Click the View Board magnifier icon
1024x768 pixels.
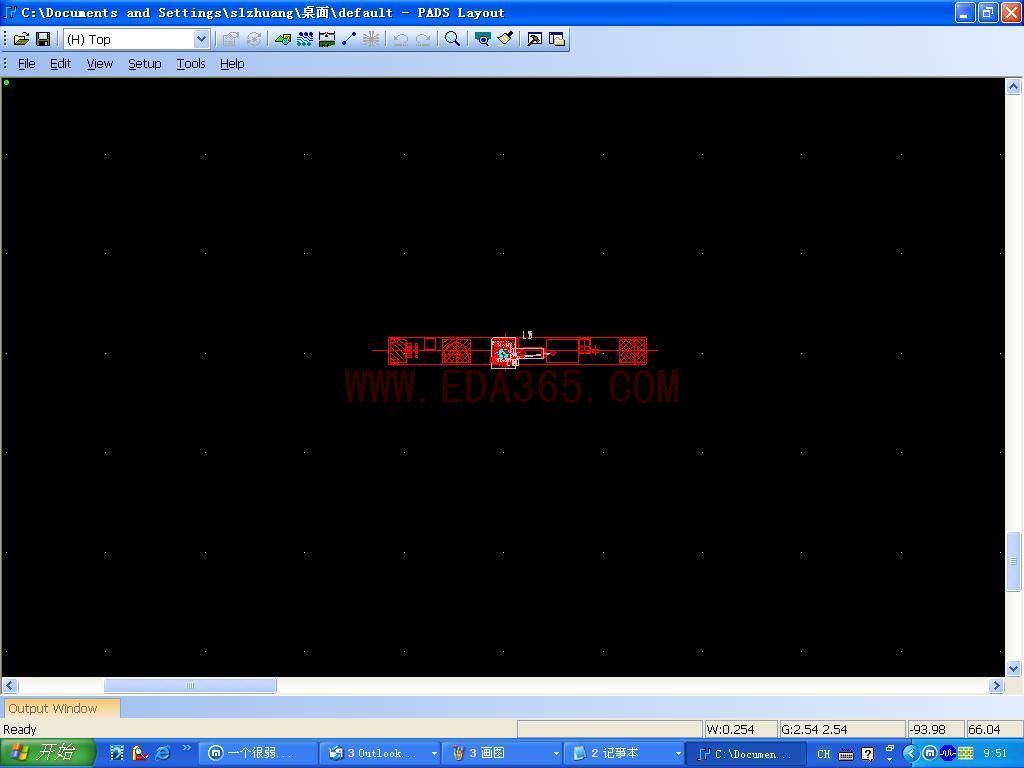(x=483, y=39)
